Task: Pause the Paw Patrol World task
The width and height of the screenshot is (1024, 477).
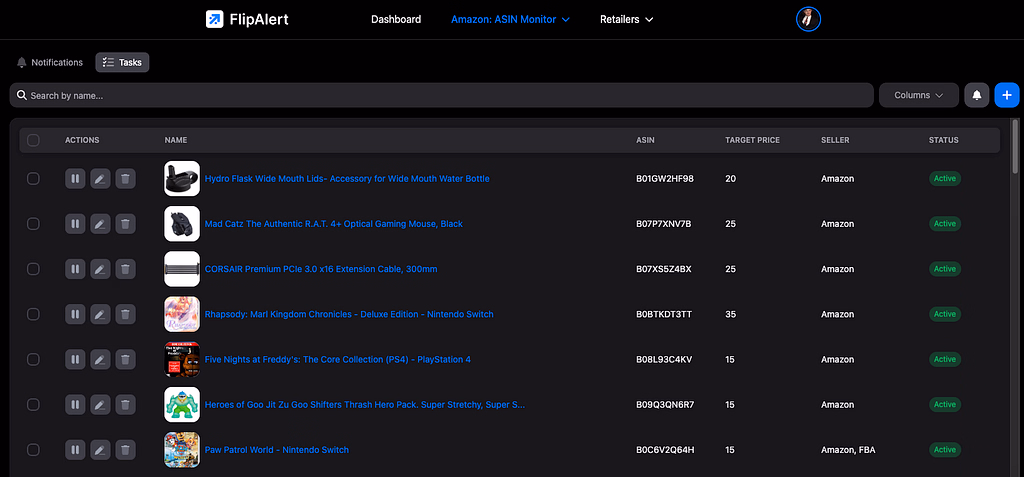Action: coord(75,450)
